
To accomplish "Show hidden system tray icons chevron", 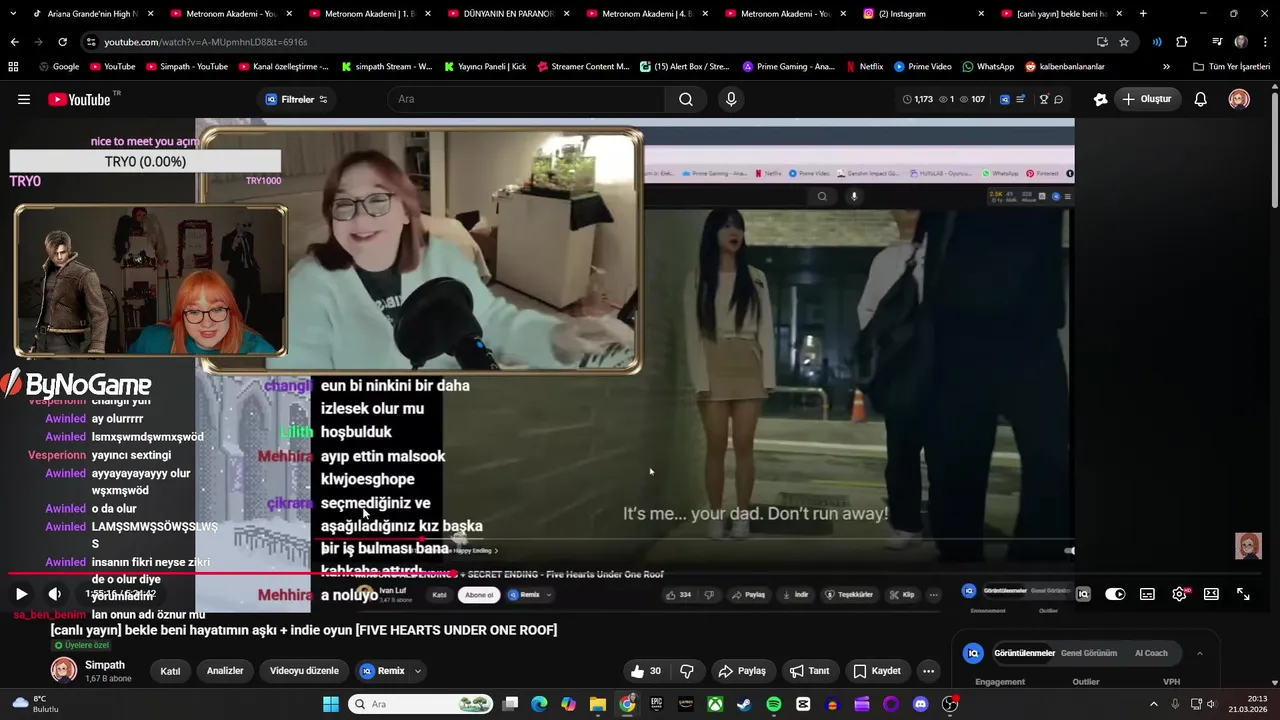I will click(x=1155, y=704).
